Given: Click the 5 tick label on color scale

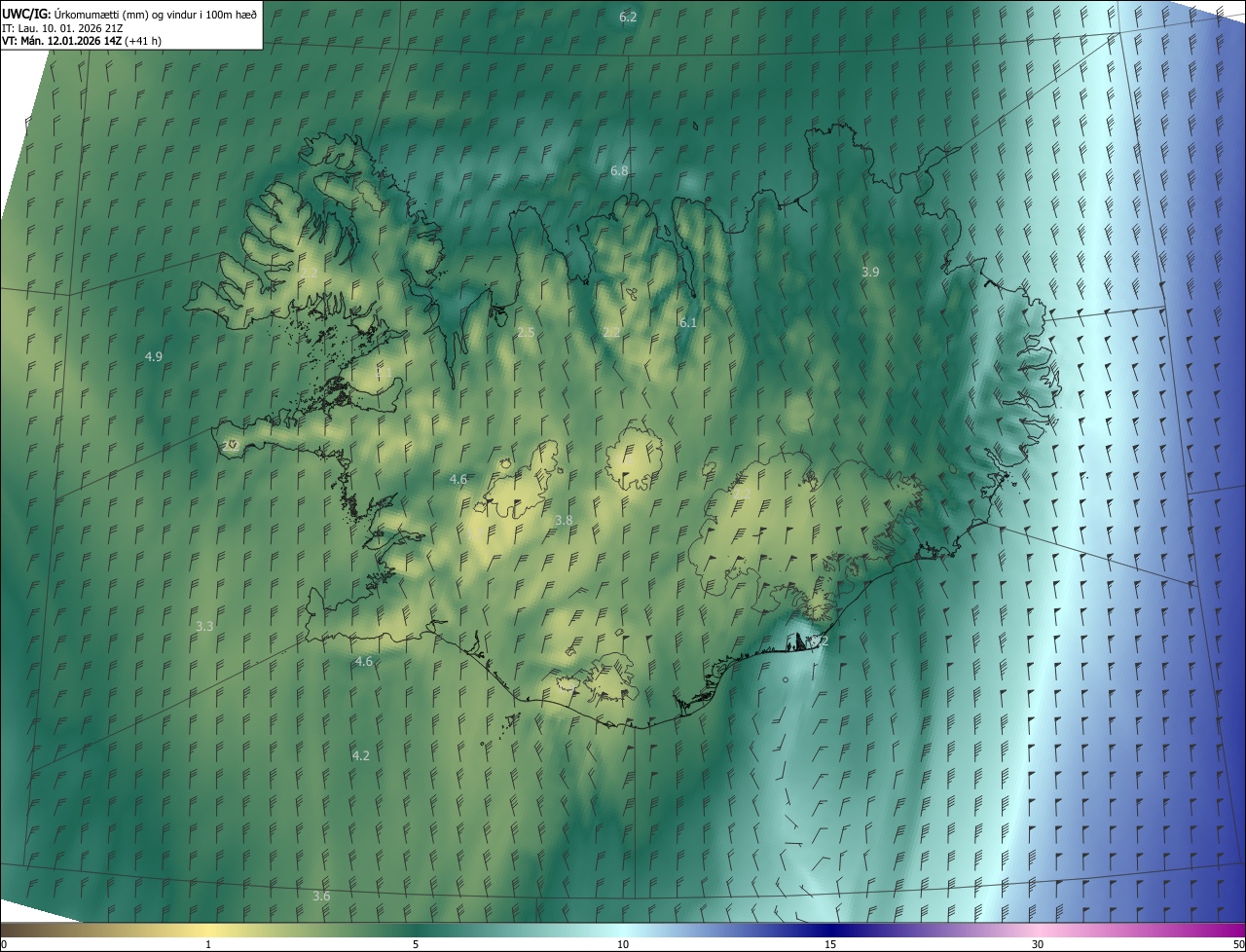Looking at the screenshot, I should 416,944.
